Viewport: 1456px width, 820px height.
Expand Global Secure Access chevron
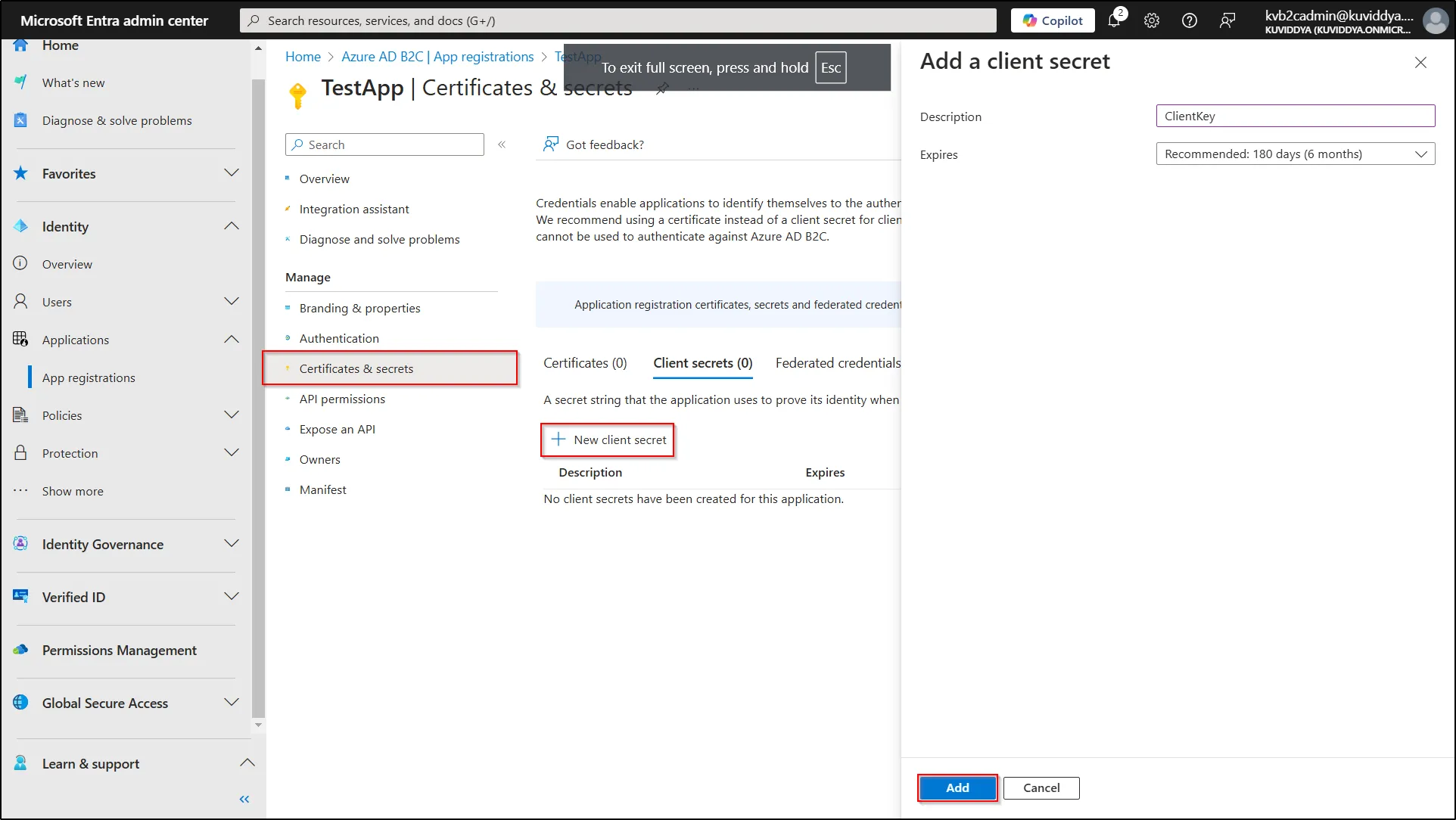(232, 703)
